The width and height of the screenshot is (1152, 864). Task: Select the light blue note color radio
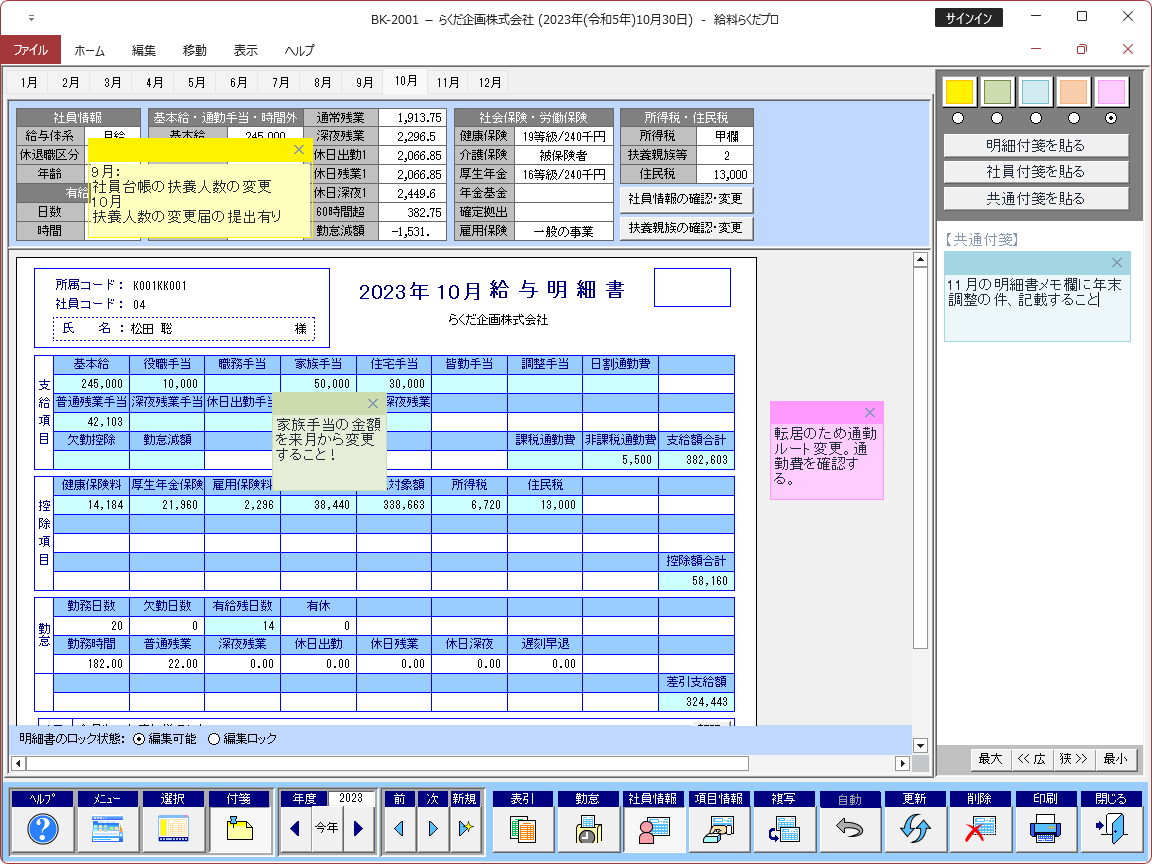tap(1035, 118)
